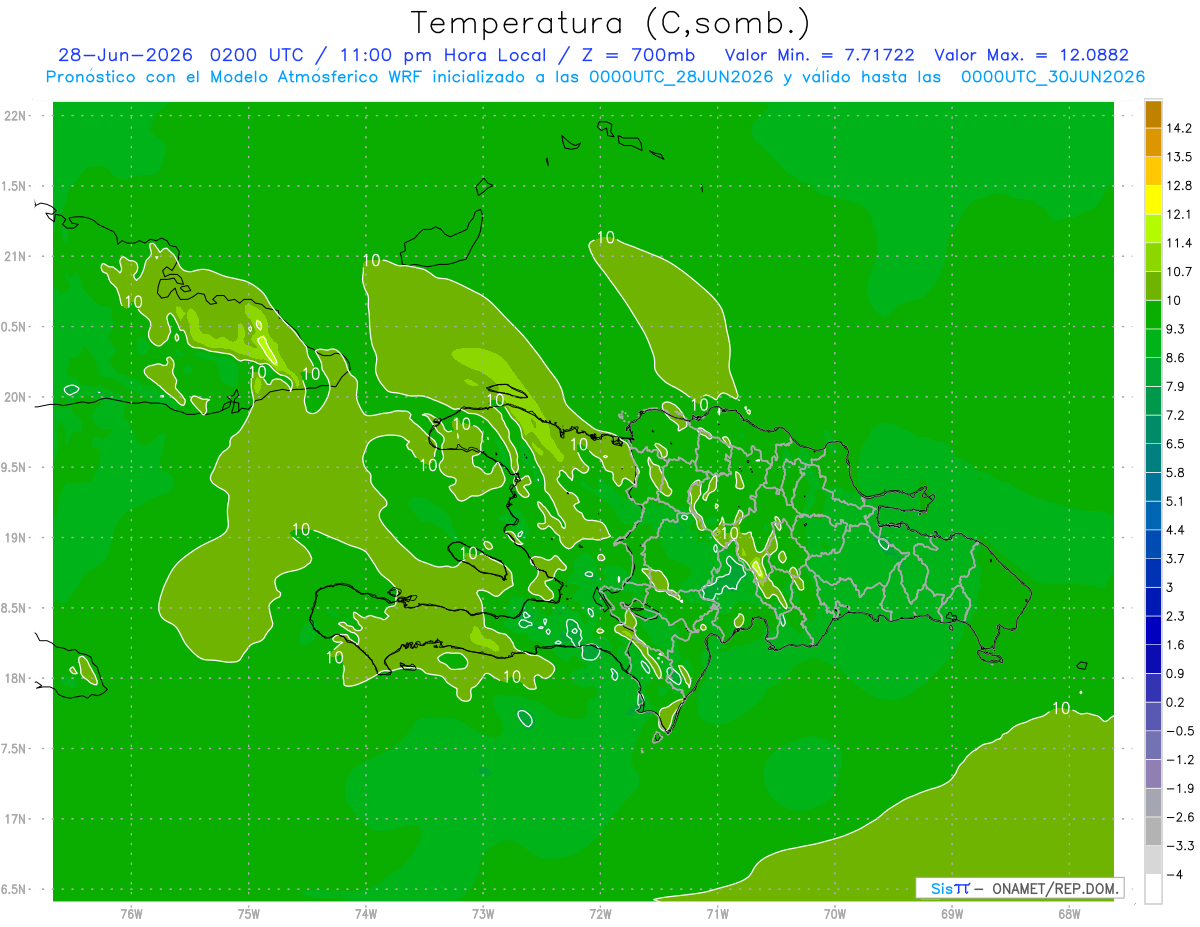Viewport: 1200px width, 927px height.
Task: Click the '9.3' value on the color scale
Action: point(1177,329)
